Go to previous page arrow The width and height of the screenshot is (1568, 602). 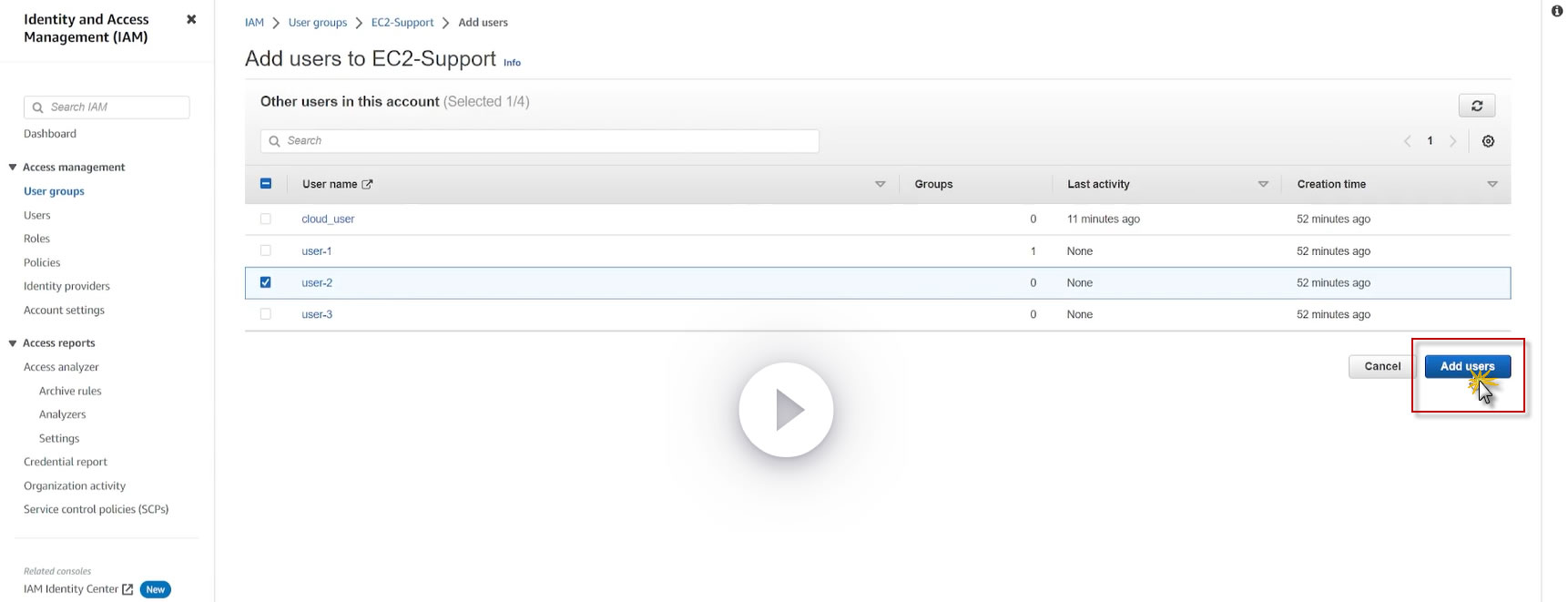pyautogui.click(x=1408, y=141)
